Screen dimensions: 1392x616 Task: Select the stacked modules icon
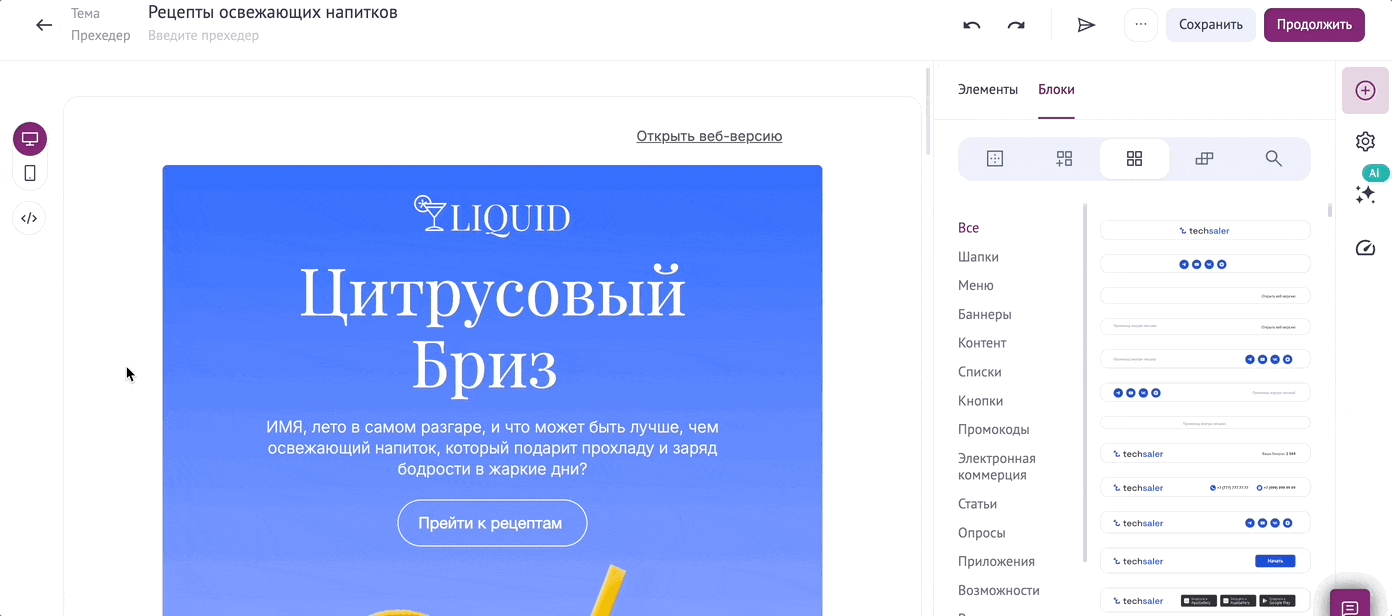coord(1204,158)
